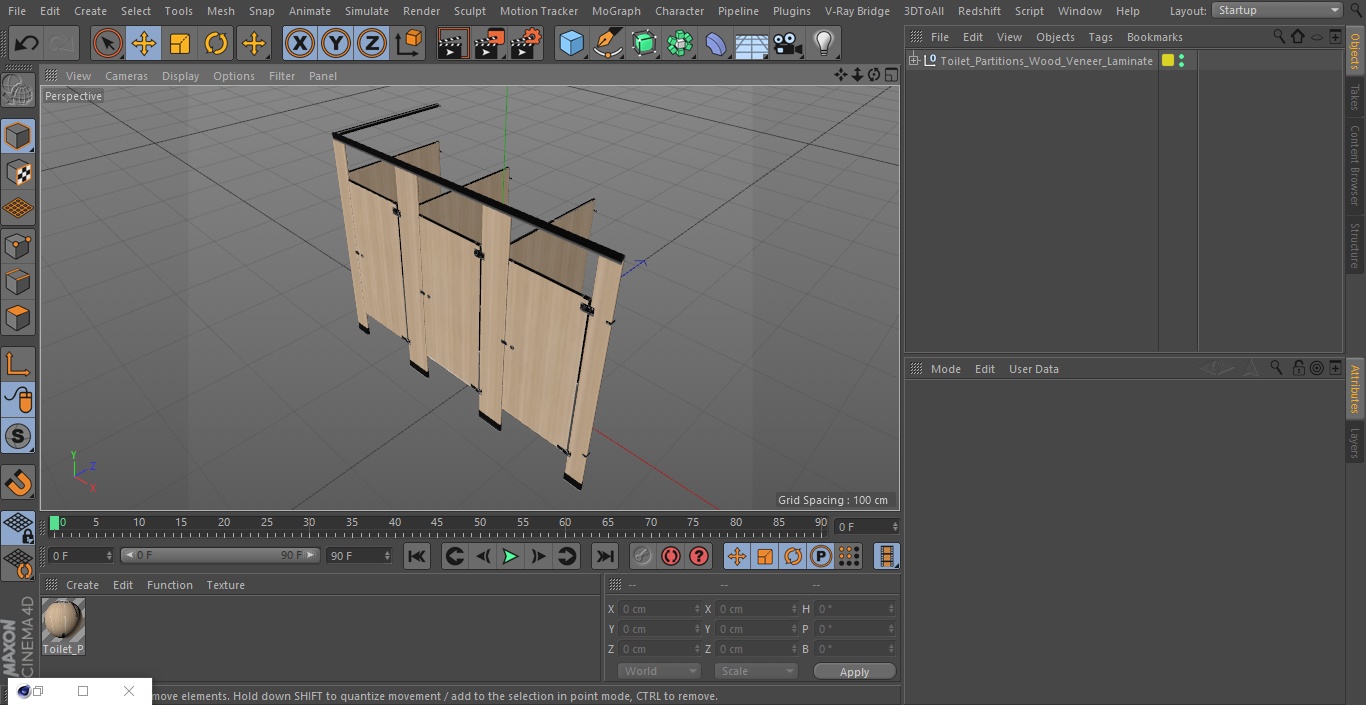The image size is (1366, 705).
Task: Toggle coordinate system icon
Action: click(x=409, y=44)
